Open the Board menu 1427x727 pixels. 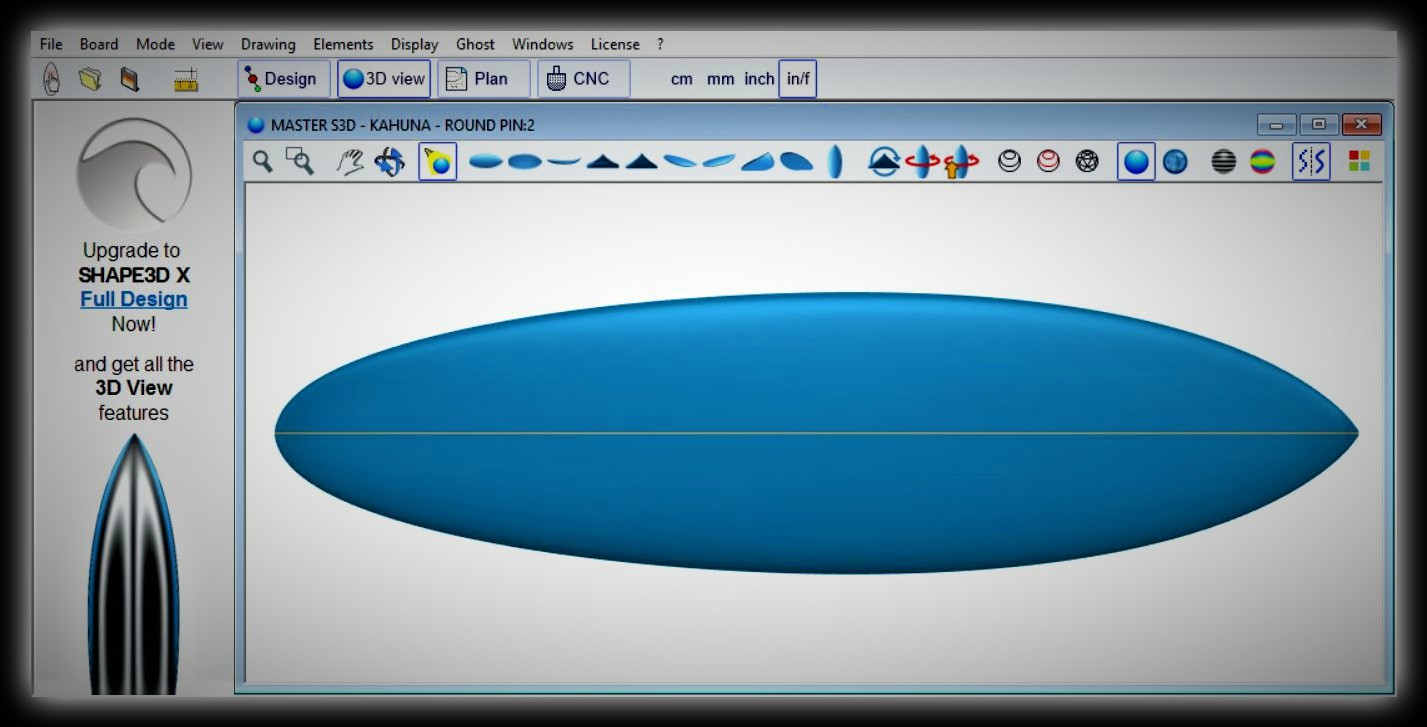[x=99, y=44]
